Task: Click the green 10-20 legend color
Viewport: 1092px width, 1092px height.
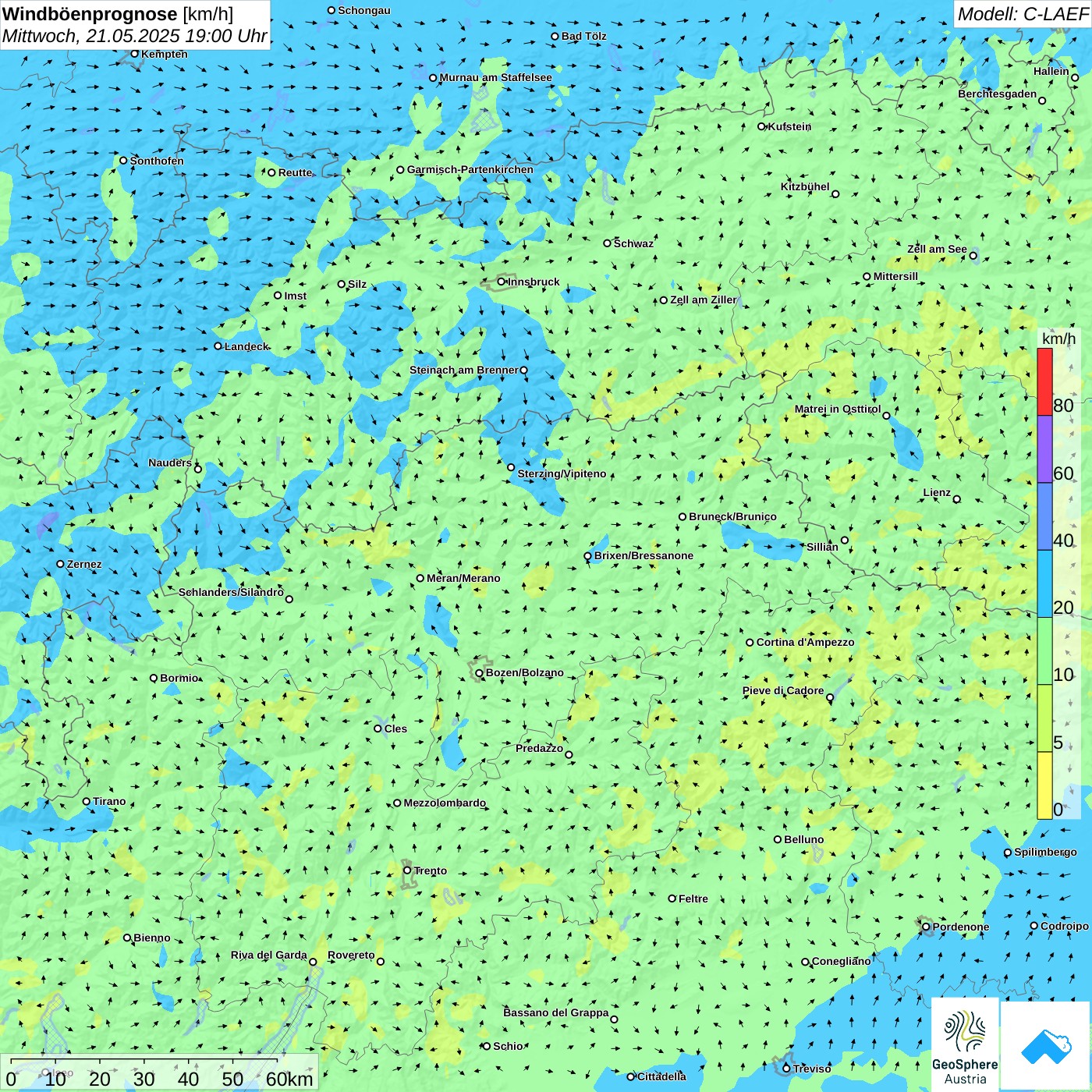Action: pos(1044,651)
